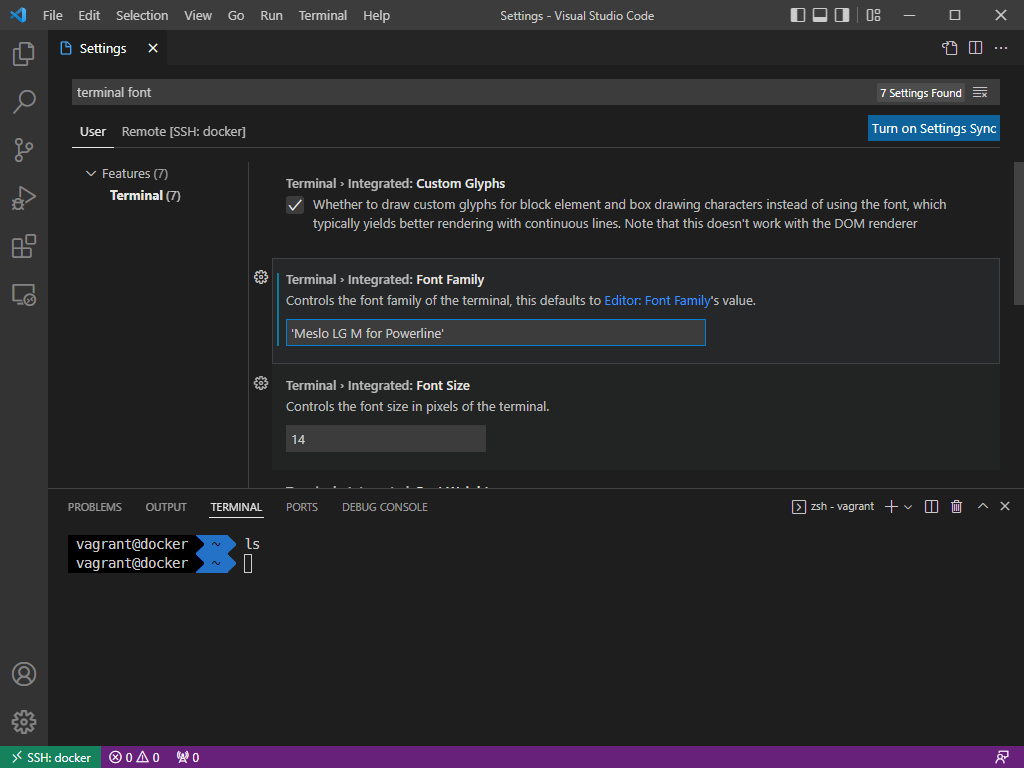Open the Run and Debug view
The height and width of the screenshot is (768, 1024).
(x=24, y=198)
